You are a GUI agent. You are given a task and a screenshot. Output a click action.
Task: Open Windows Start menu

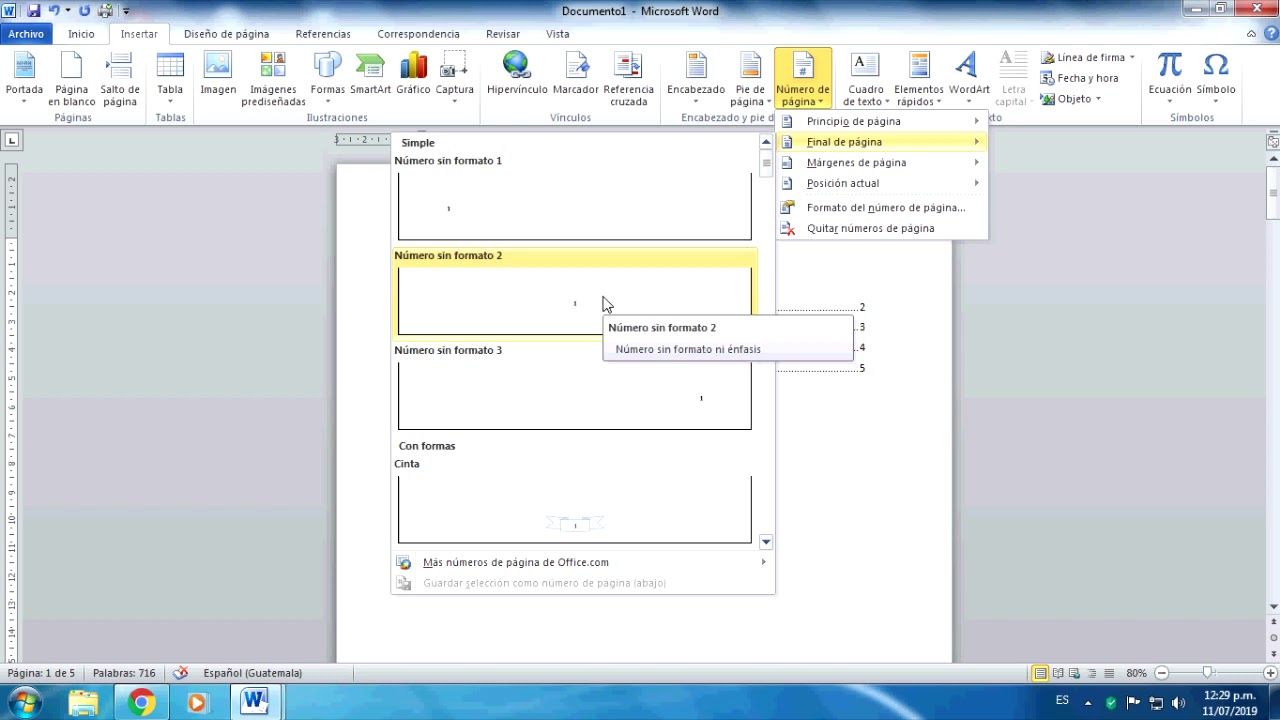pyautogui.click(x=23, y=703)
